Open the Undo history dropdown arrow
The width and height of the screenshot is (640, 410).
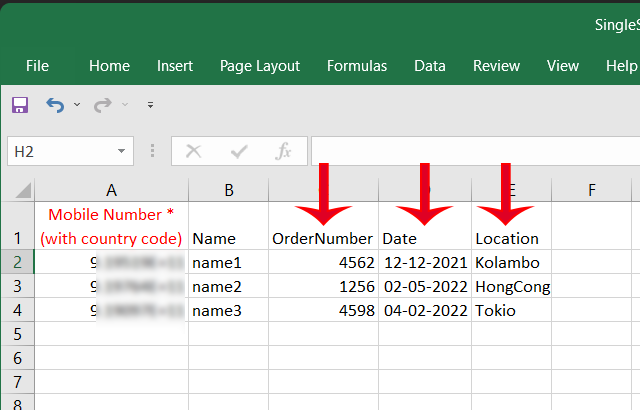77,105
